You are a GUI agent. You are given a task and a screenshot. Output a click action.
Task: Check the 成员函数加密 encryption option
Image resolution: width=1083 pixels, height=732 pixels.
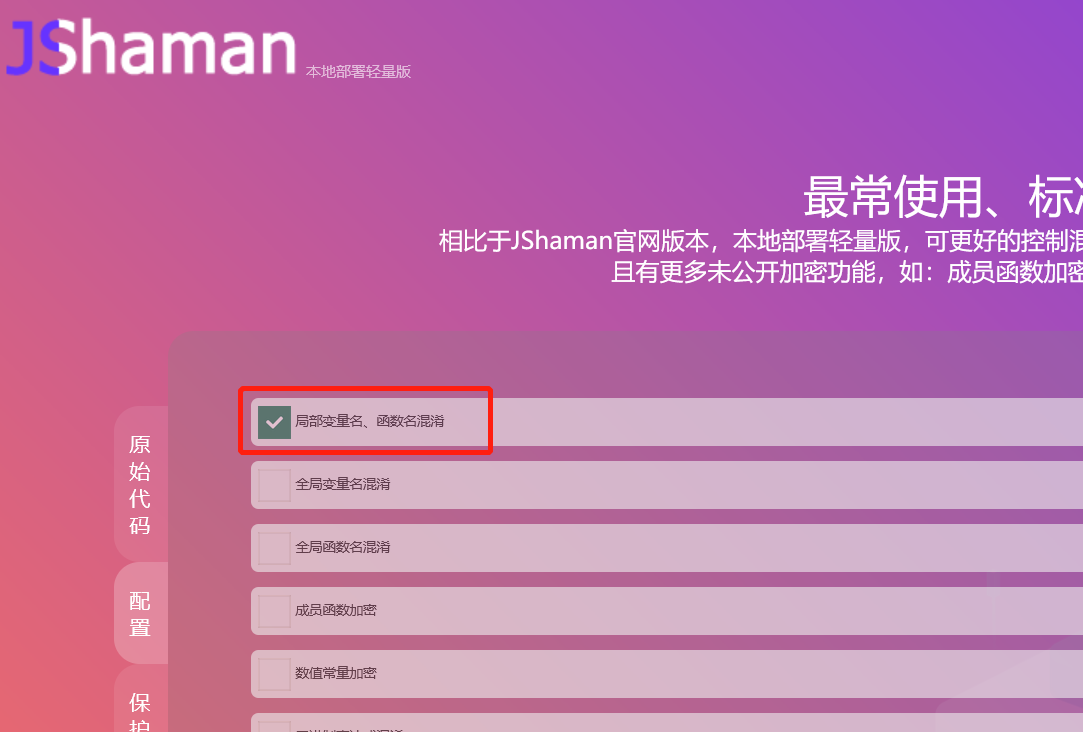pyautogui.click(x=273, y=610)
